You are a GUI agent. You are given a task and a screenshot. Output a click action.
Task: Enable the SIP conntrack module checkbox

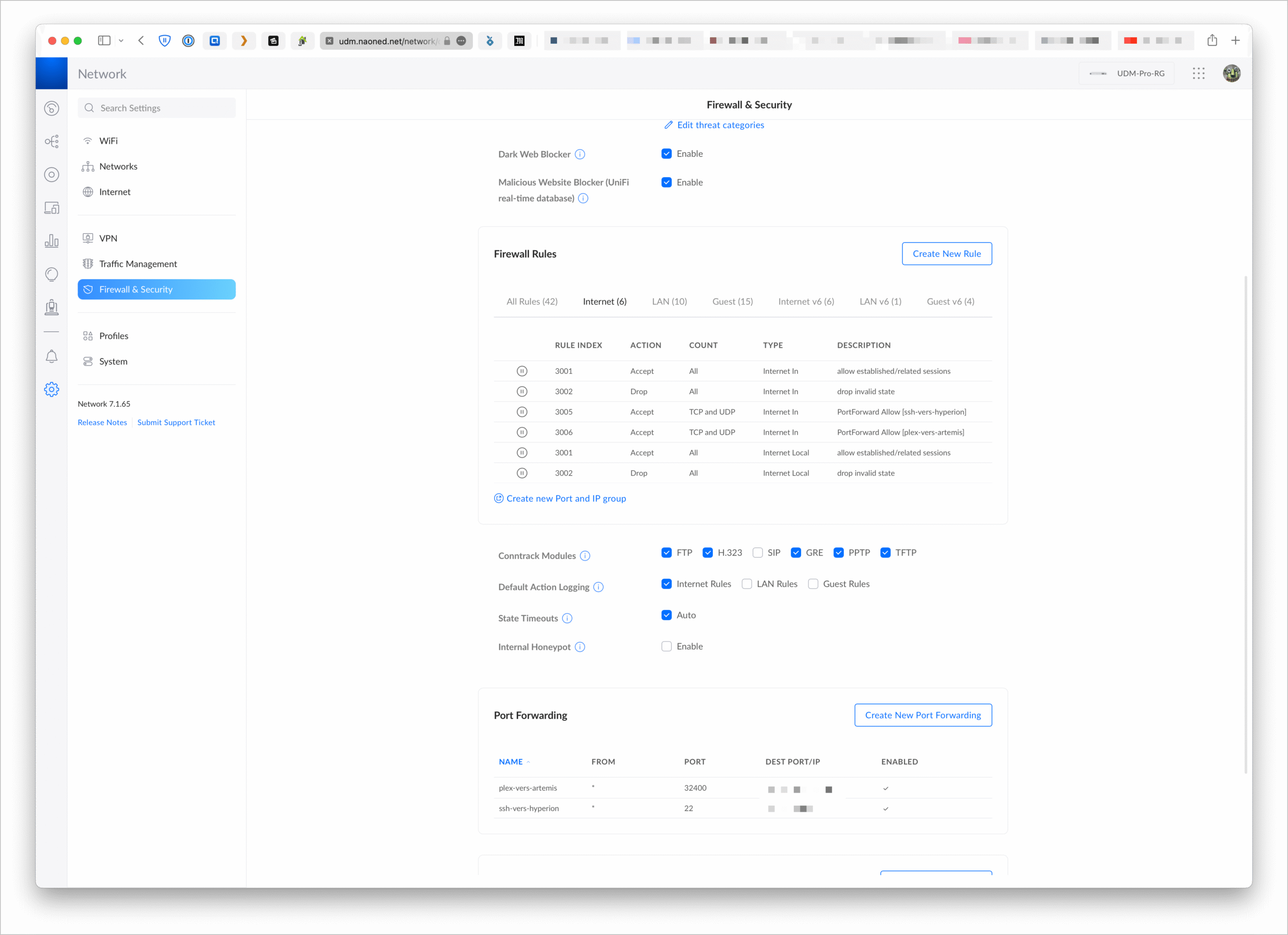(x=758, y=553)
